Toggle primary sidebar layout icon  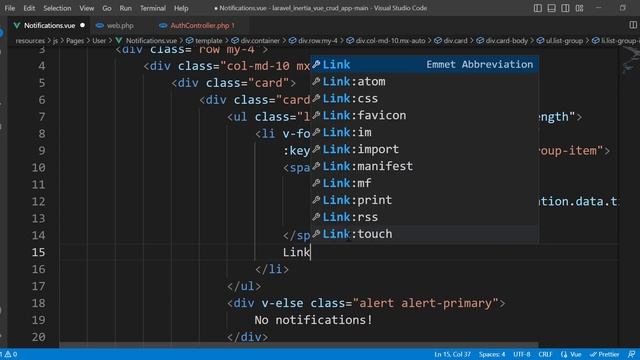point(538,8)
